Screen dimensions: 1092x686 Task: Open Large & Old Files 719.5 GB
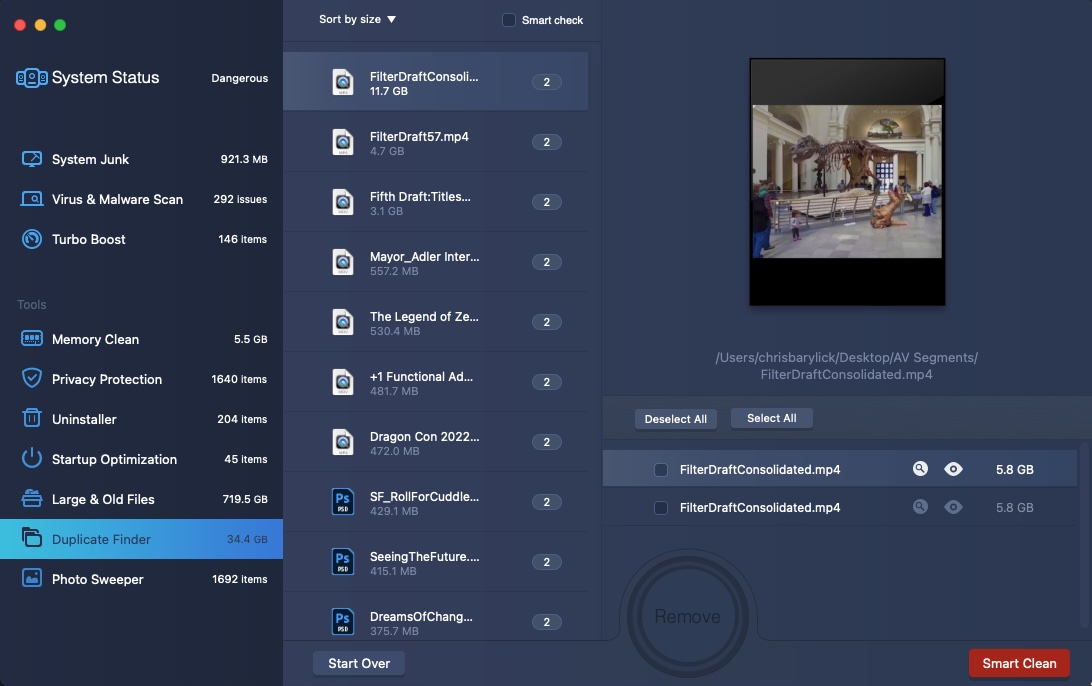click(x=141, y=499)
